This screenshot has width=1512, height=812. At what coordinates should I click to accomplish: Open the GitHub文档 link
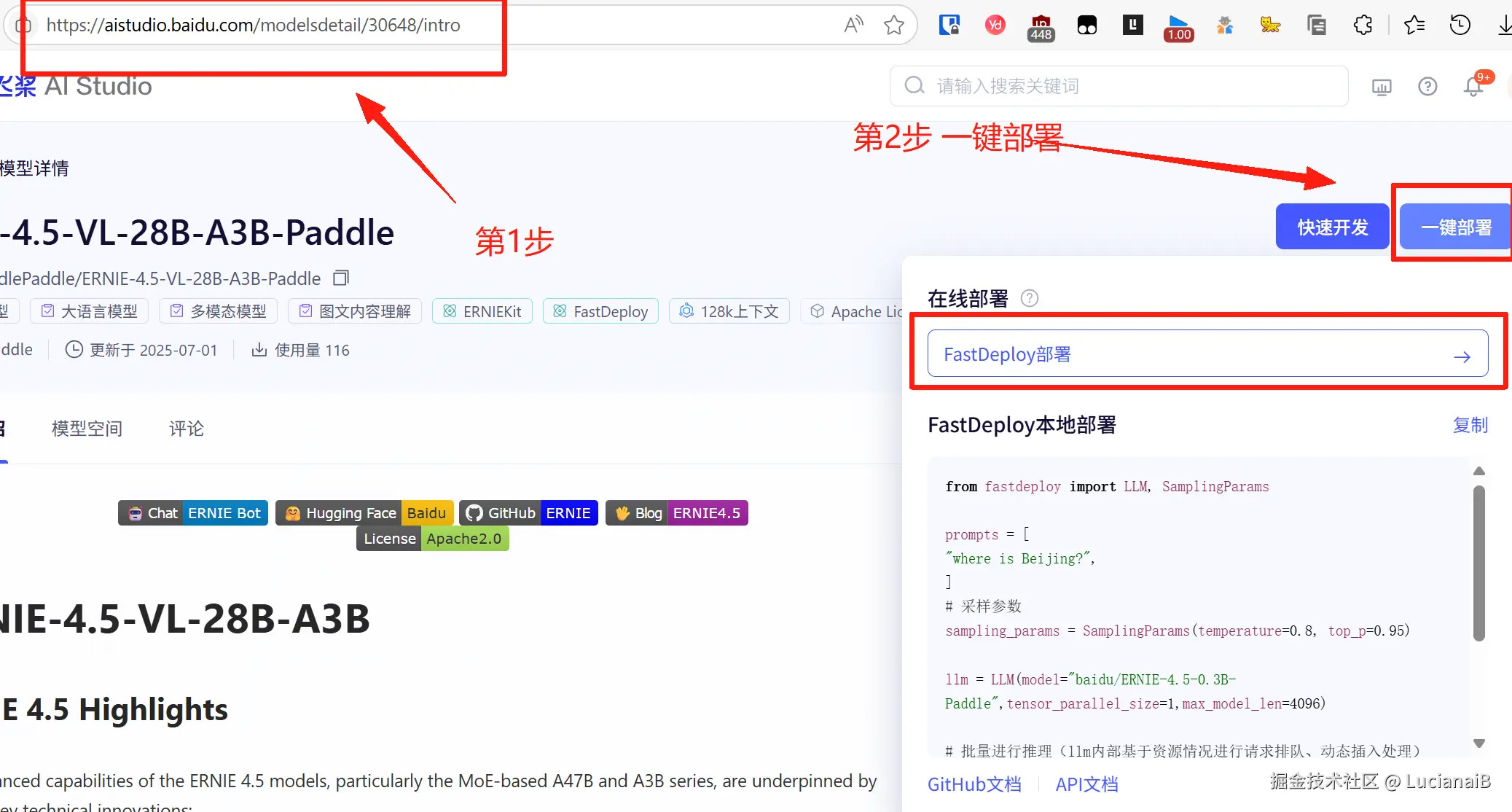[x=974, y=784]
